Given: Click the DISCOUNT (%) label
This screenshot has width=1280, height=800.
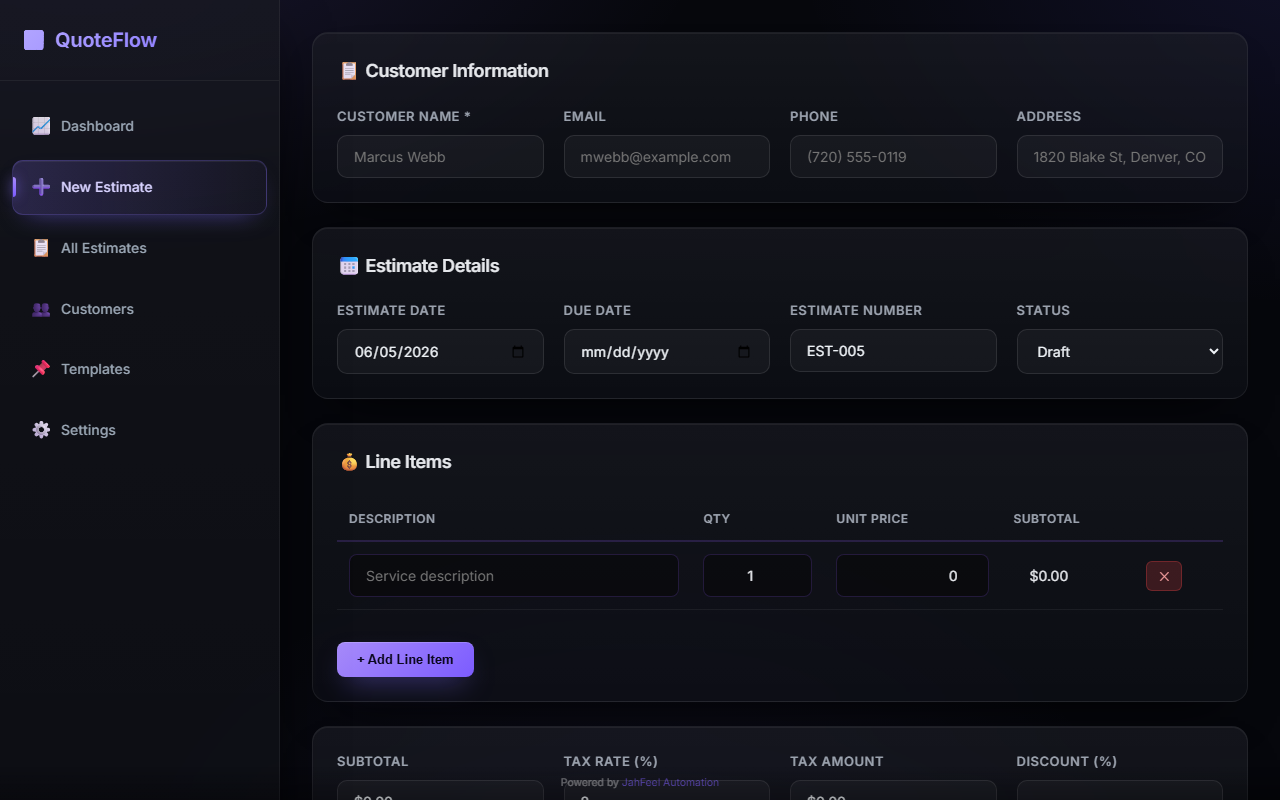Looking at the screenshot, I should coord(1067,762).
